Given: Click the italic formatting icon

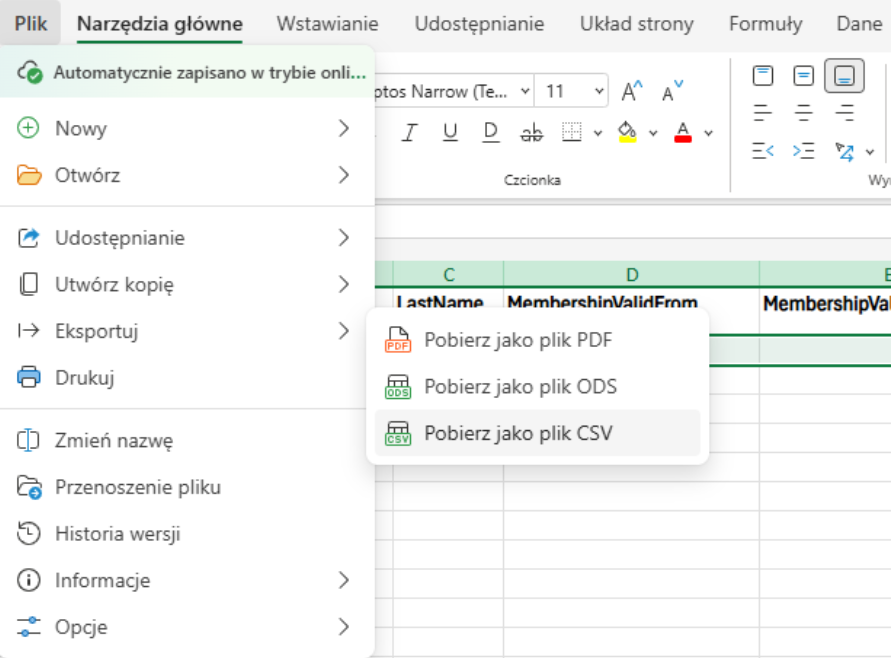Looking at the screenshot, I should pyautogui.click(x=408, y=132).
